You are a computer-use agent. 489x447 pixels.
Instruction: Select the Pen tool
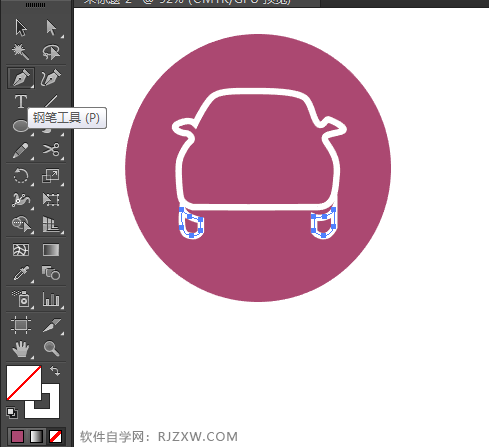(x=21, y=78)
